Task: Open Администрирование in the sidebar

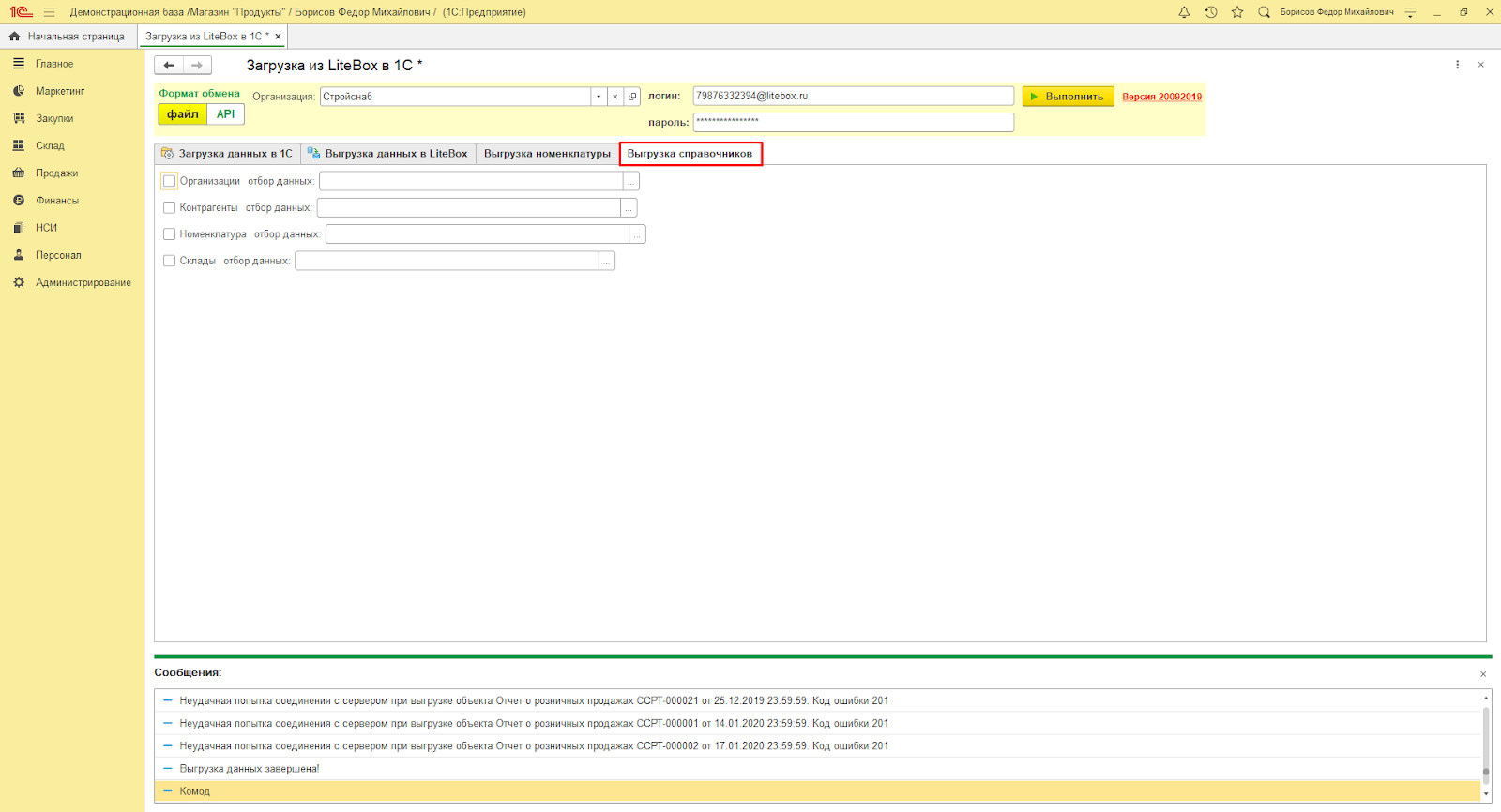Action: pyautogui.click(x=83, y=282)
